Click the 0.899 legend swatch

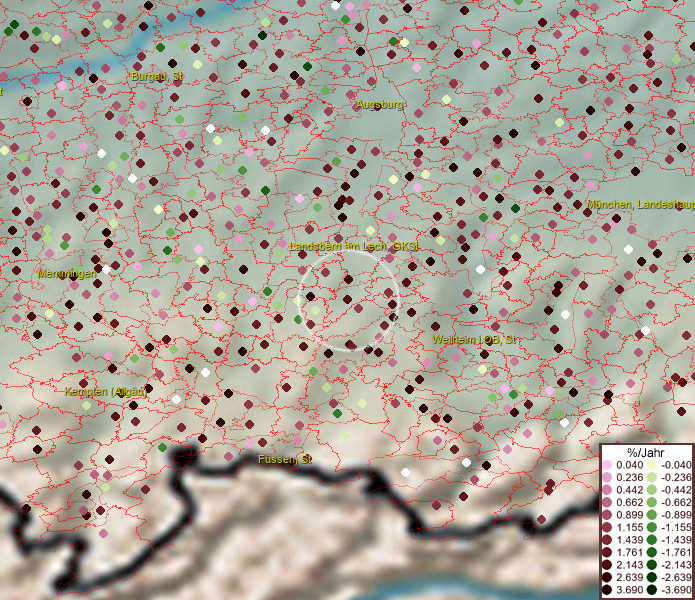[x=607, y=512]
